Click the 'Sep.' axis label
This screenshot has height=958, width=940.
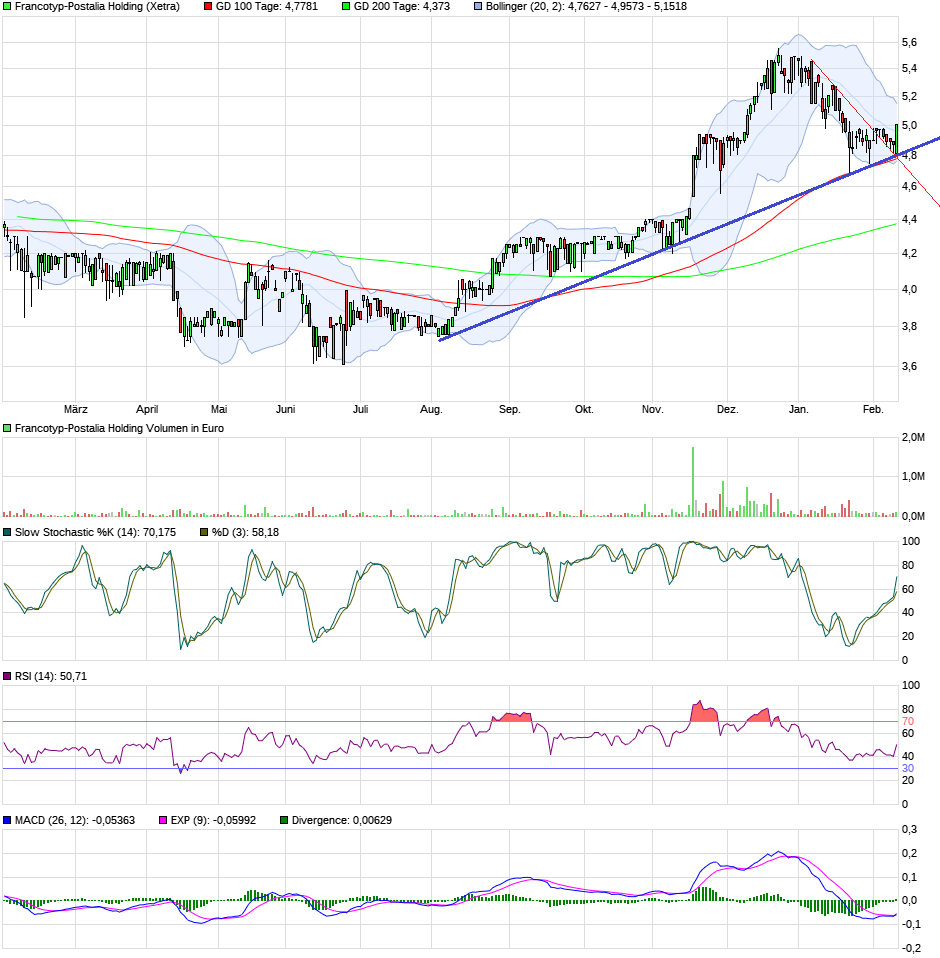click(x=509, y=409)
